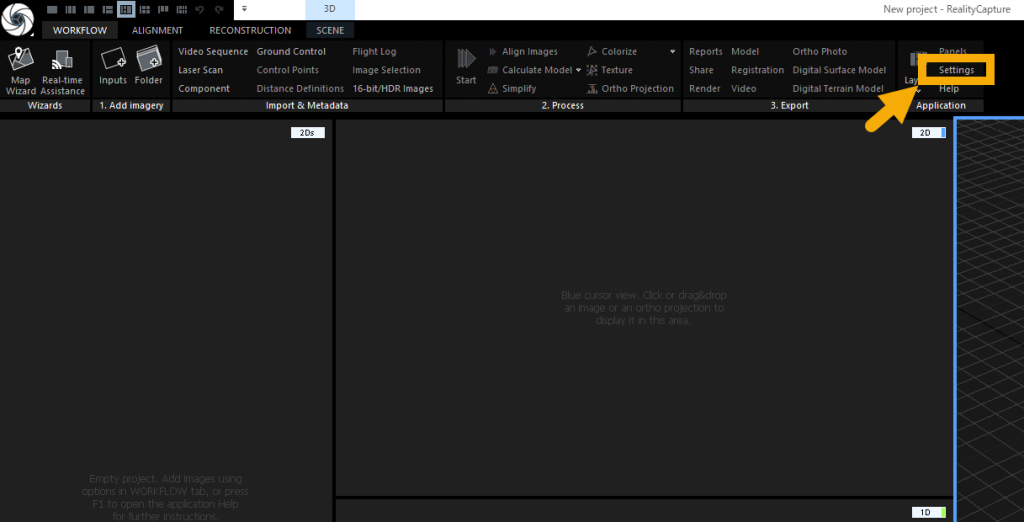Click Ortho Projection in Process group
1024x522 pixels.
coord(637,89)
